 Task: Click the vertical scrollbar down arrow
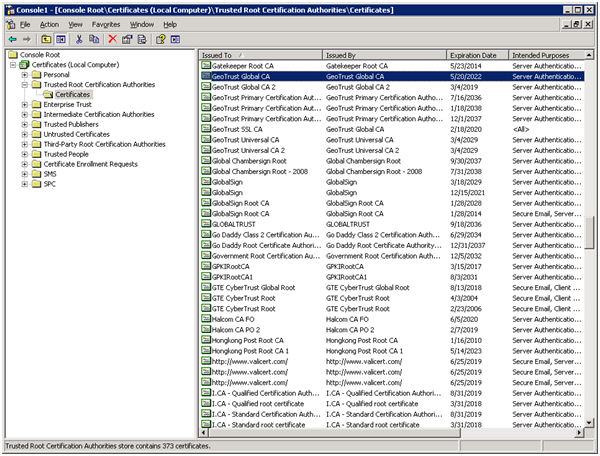(x=589, y=423)
